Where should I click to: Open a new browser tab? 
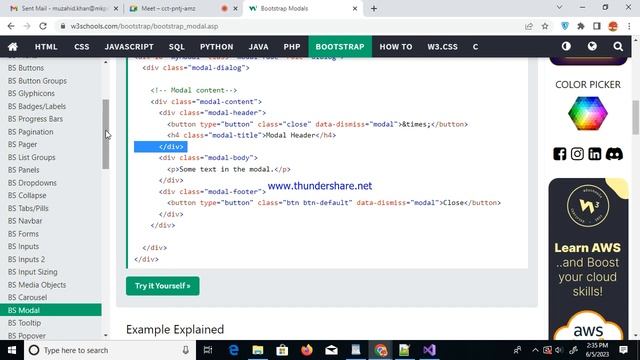coord(374,9)
